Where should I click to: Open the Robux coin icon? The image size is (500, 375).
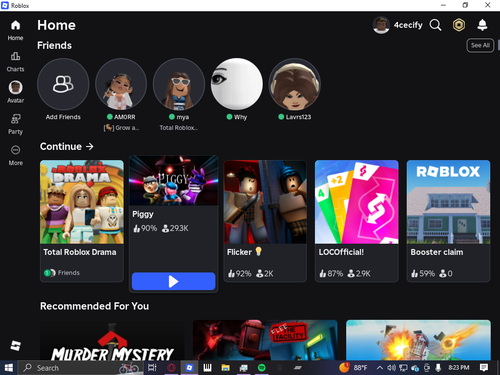click(x=459, y=25)
